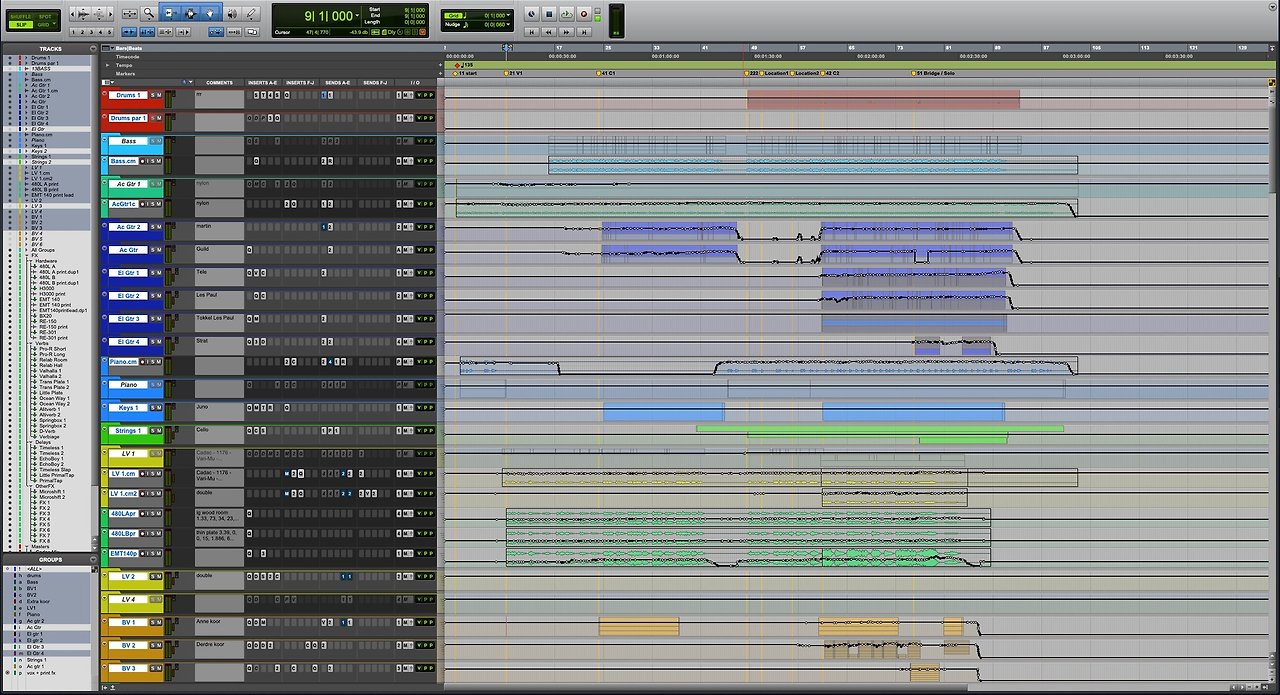1280x695 pixels.
Task: Open the GROUPS list popup menu
Action: tap(93, 560)
